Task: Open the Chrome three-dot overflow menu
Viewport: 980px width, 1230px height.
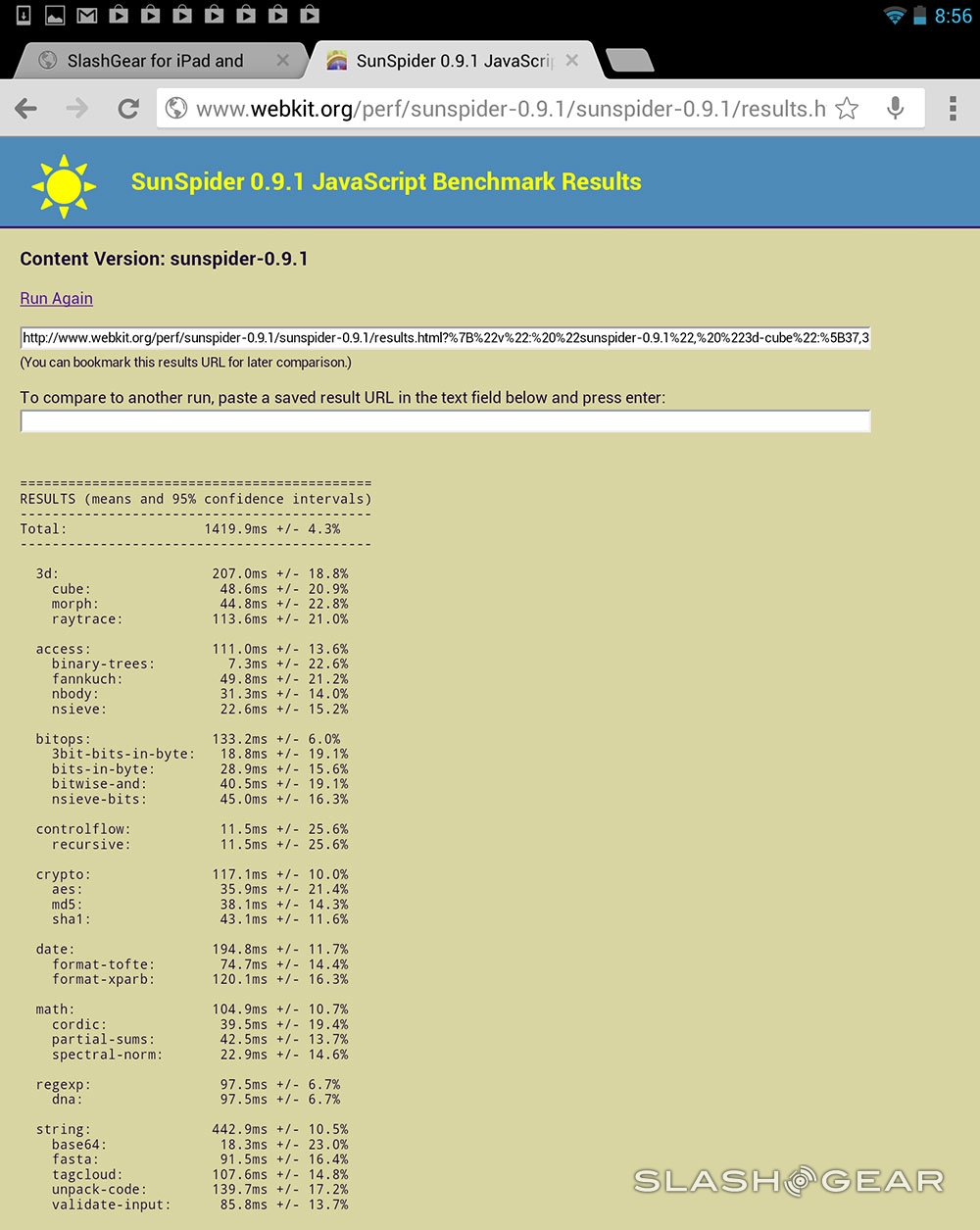Action: point(953,109)
